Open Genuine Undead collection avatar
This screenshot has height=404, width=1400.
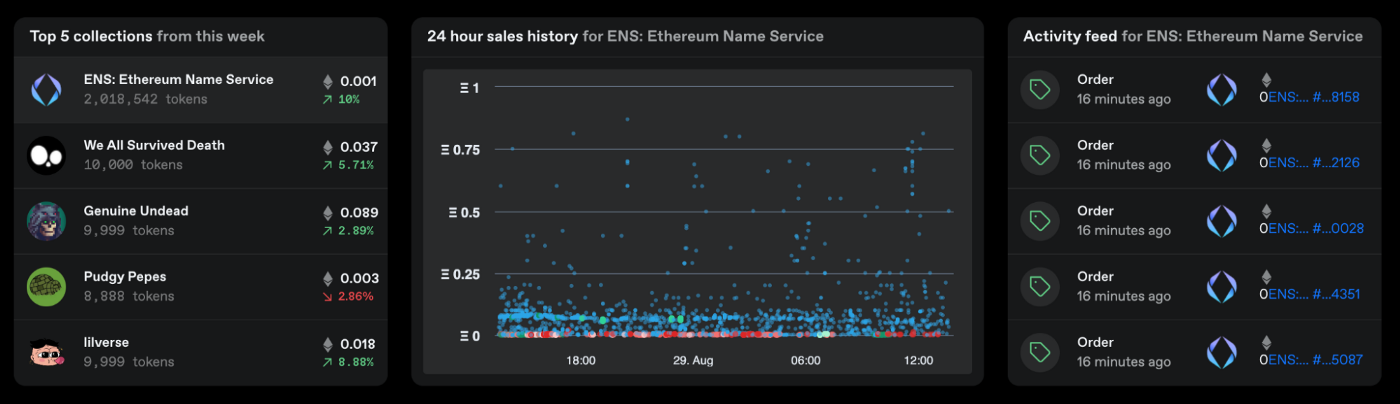coord(46,222)
